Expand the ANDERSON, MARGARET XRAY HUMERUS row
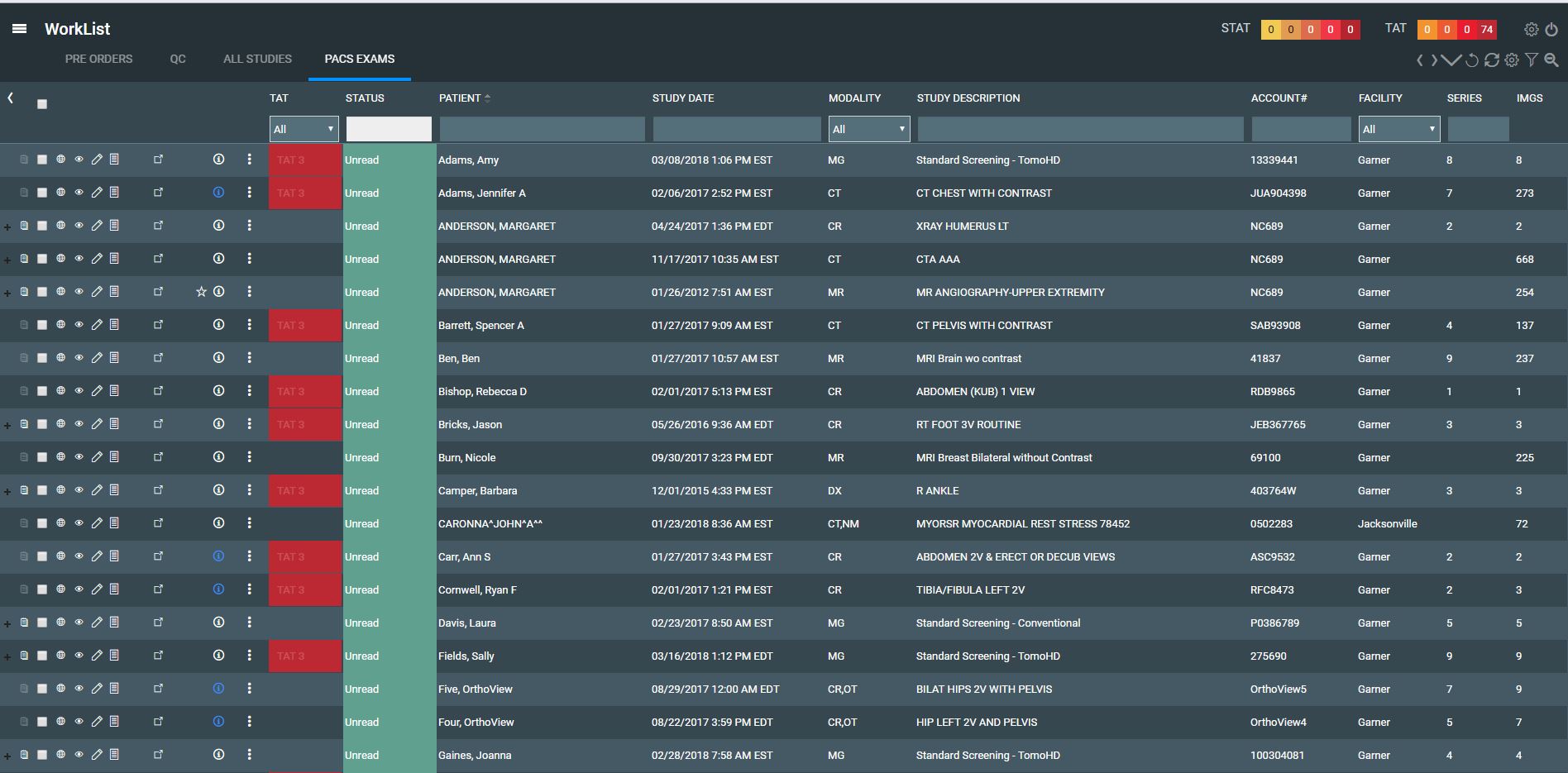Image resolution: width=1568 pixels, height=773 pixels. 7,227
